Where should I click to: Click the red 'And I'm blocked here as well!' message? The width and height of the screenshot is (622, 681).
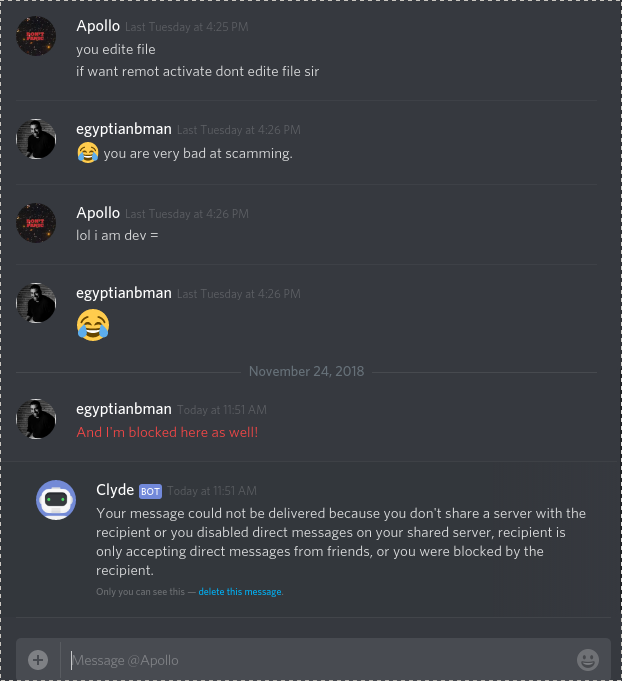tap(167, 432)
